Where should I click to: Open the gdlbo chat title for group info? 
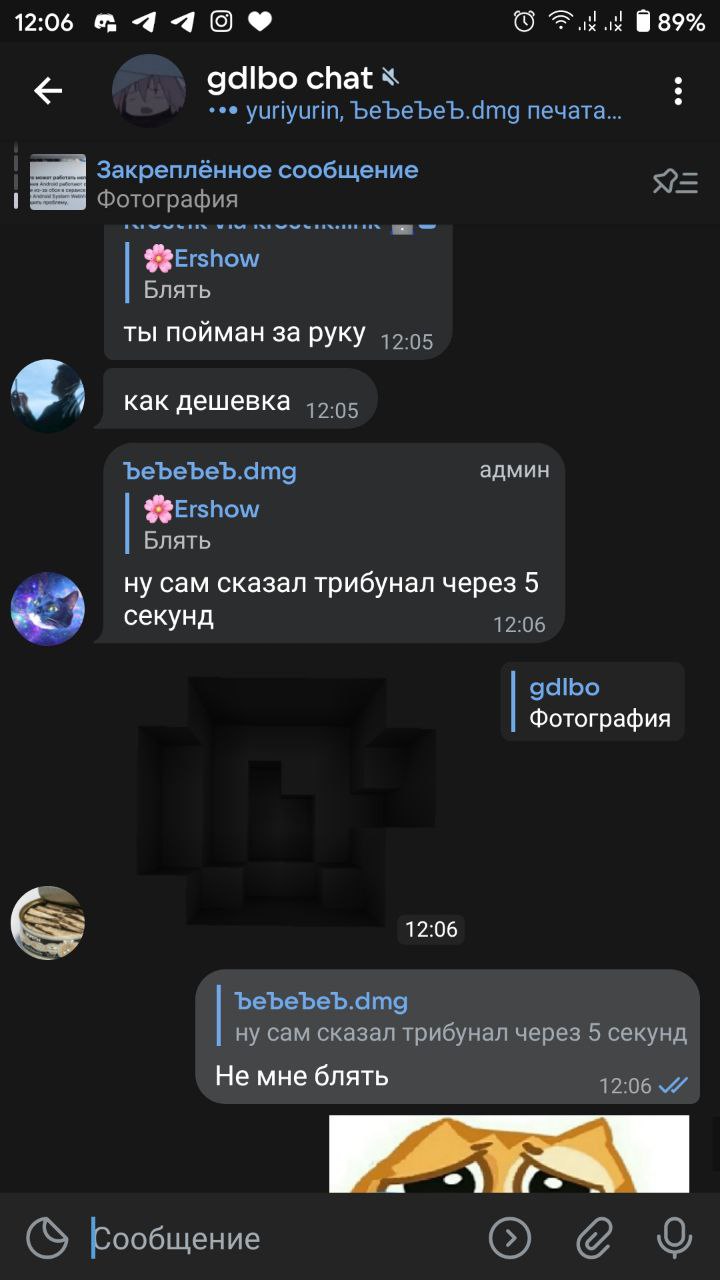[290, 78]
